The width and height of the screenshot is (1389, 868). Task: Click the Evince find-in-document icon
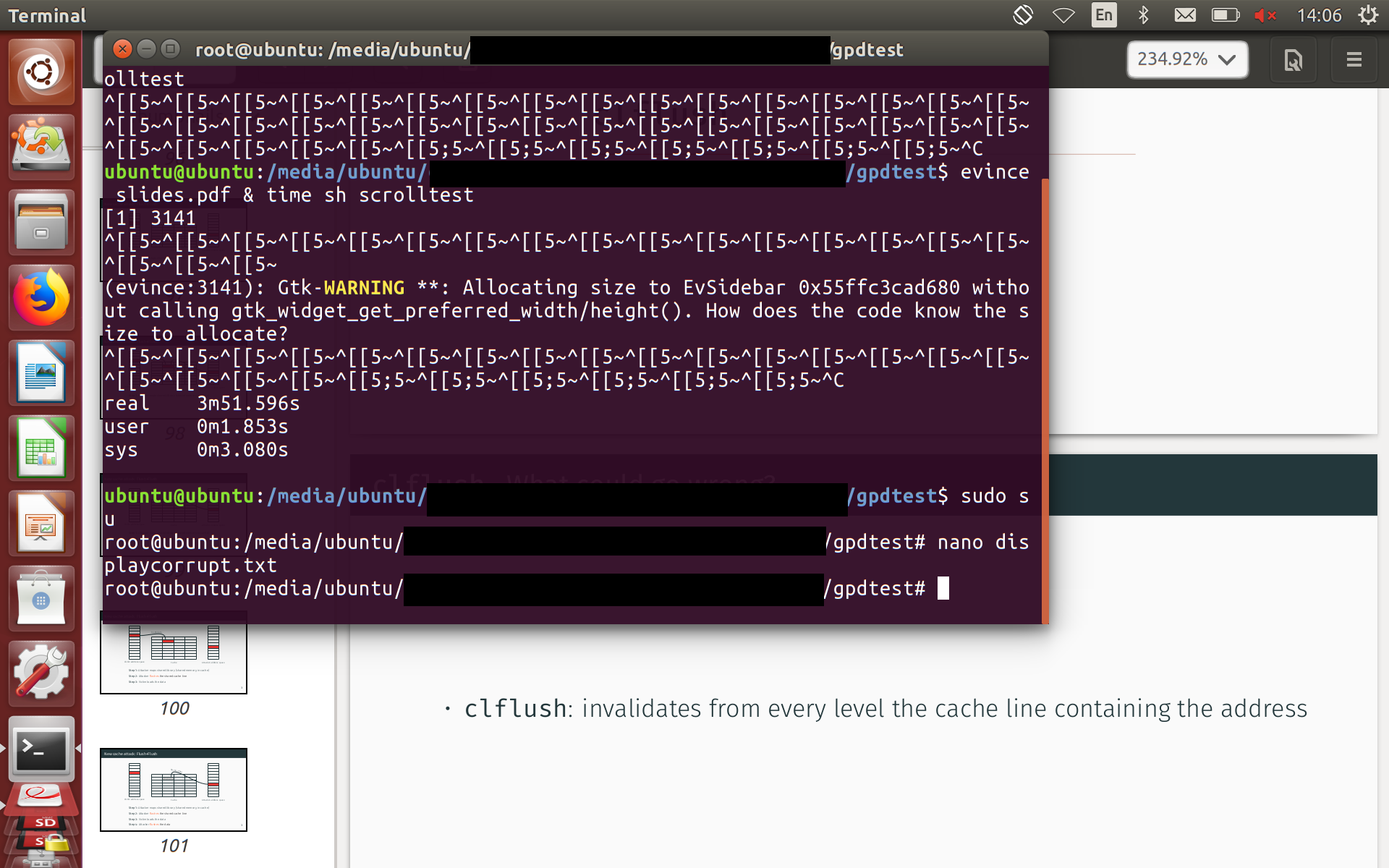[1293, 59]
